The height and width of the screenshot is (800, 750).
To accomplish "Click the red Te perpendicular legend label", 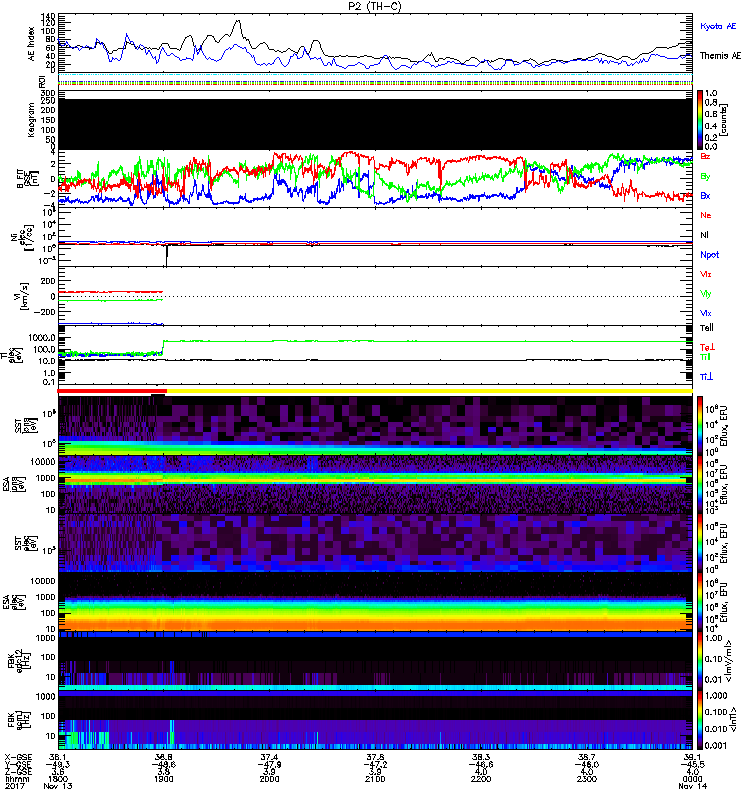I will pyautogui.click(x=708, y=347).
